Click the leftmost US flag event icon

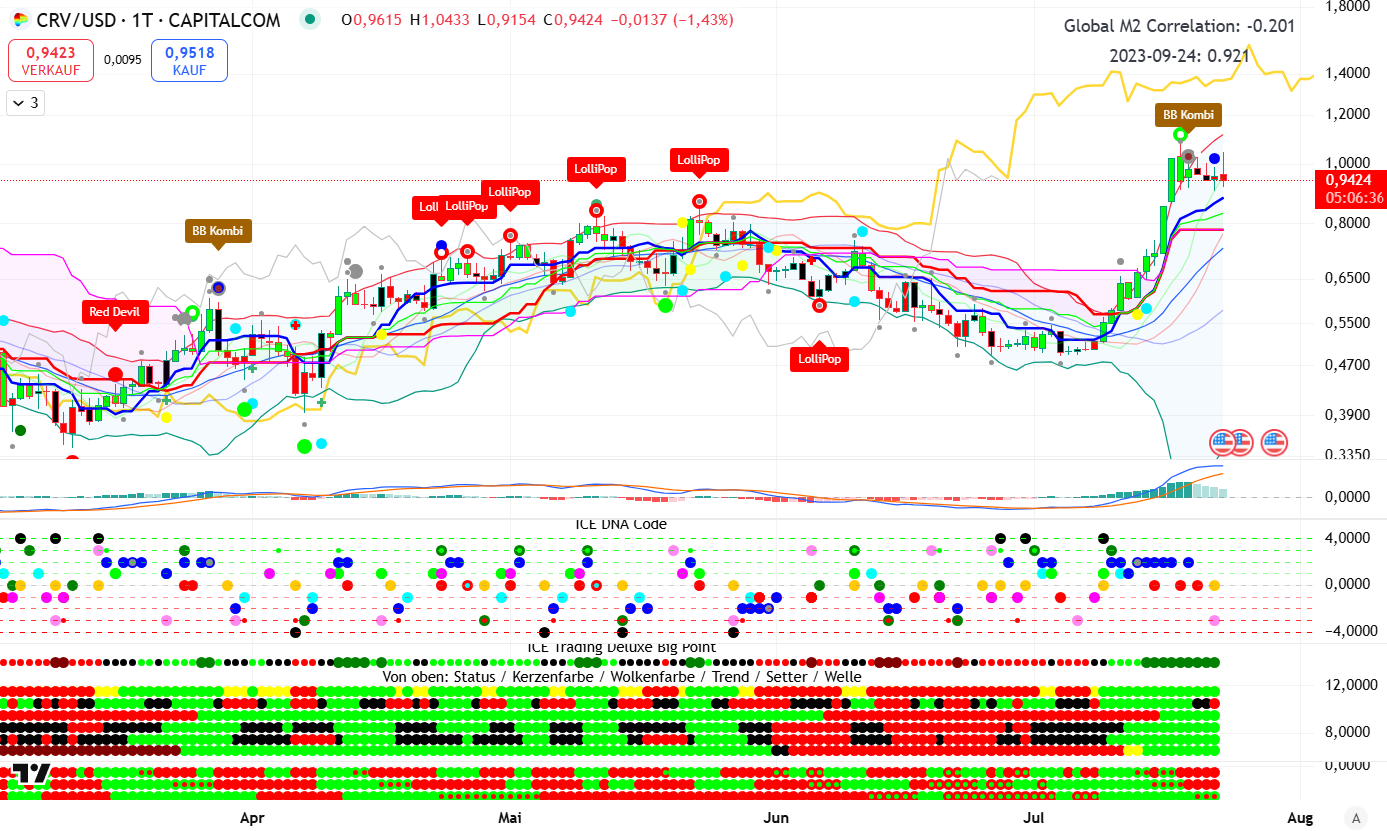coord(1222,442)
